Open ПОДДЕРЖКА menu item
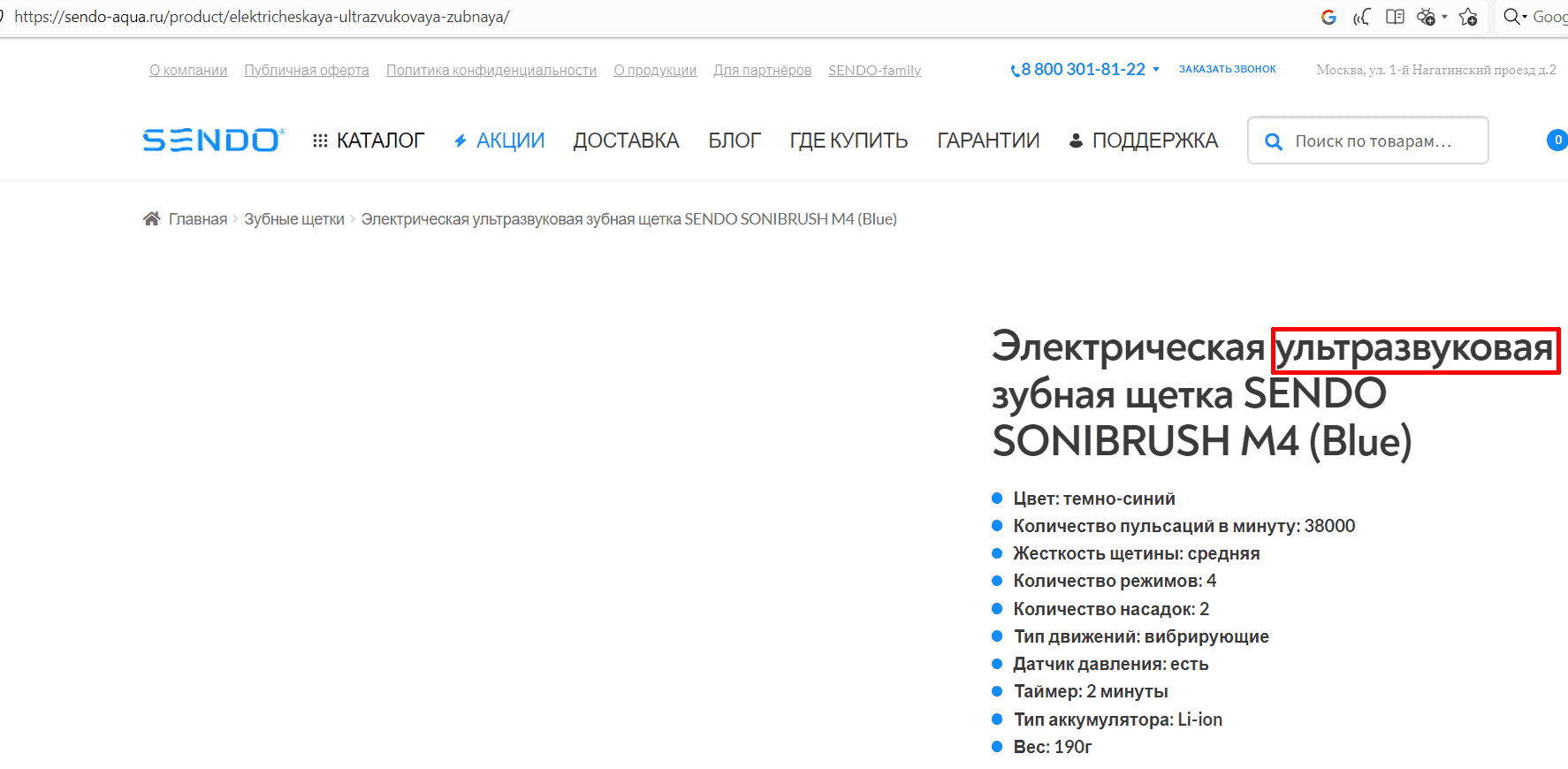This screenshot has height=769, width=1568. tap(1144, 141)
